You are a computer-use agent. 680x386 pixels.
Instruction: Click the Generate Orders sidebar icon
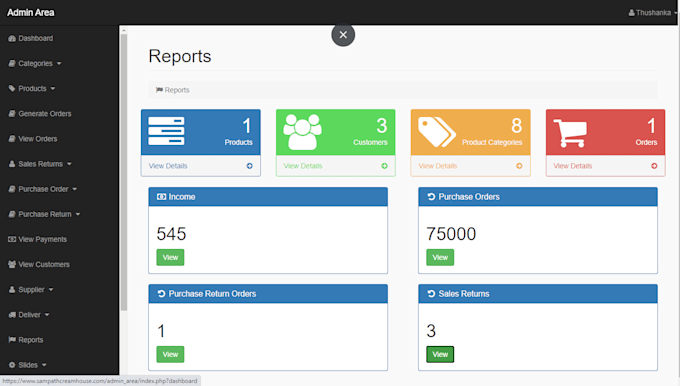click(x=12, y=114)
